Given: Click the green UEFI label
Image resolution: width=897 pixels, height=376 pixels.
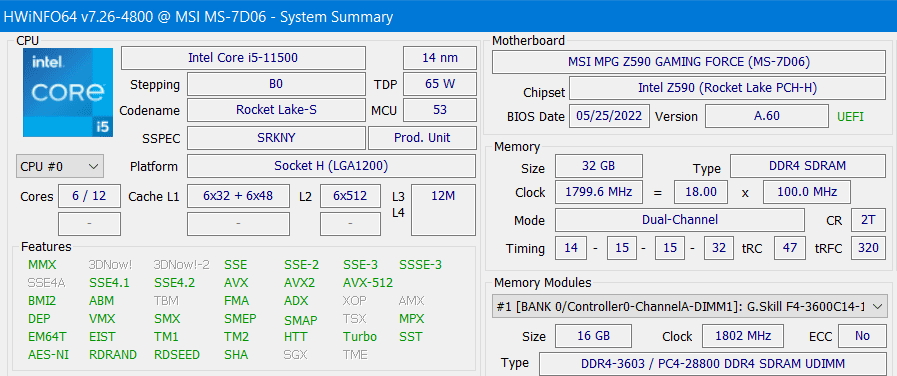Looking at the screenshot, I should coord(851,117).
